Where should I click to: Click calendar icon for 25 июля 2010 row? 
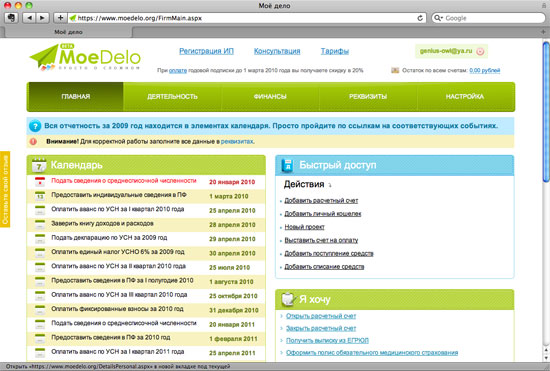(40, 267)
